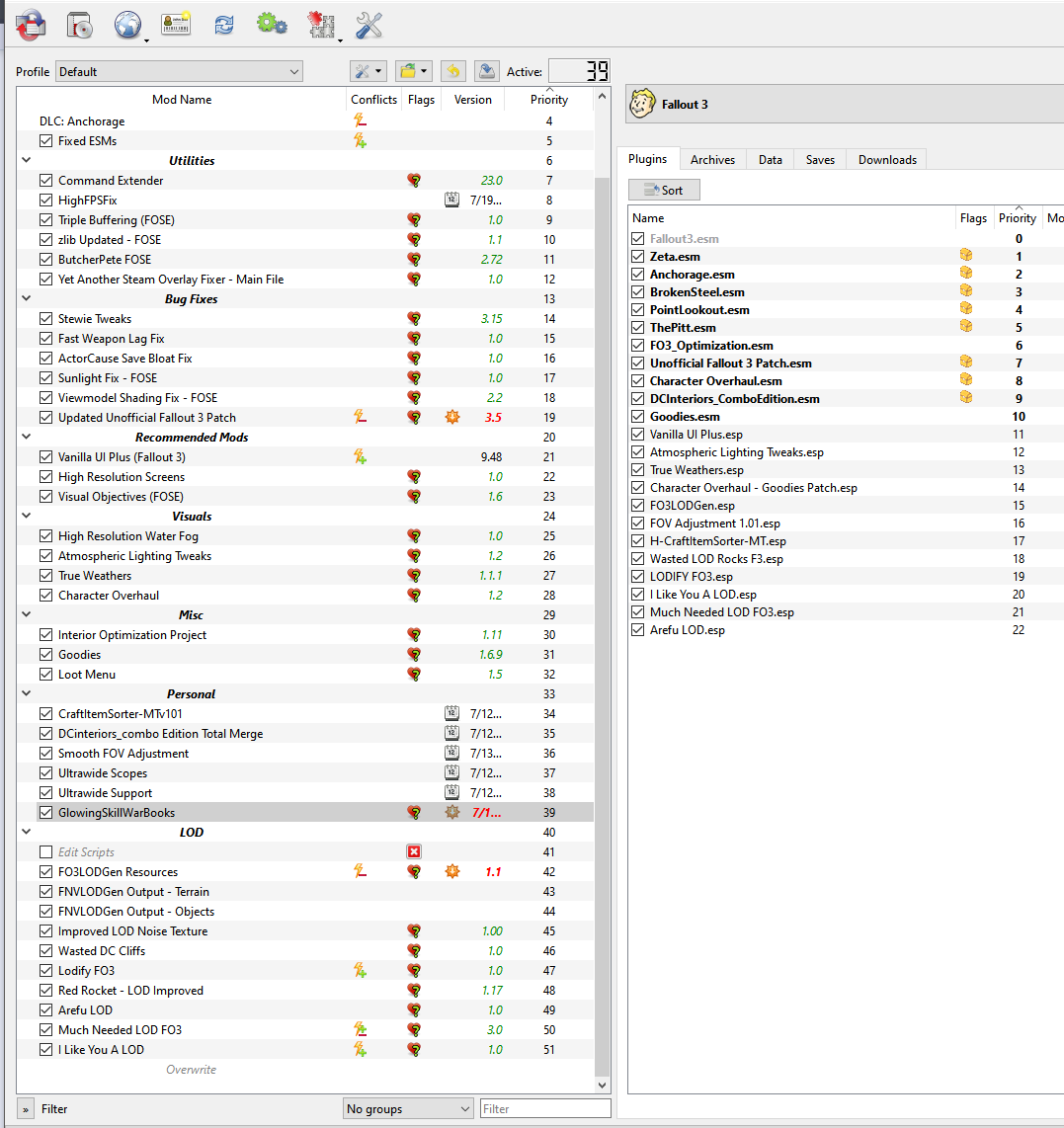Open the executables gears icon
Screen dimensions: 1064x1128
point(272,25)
